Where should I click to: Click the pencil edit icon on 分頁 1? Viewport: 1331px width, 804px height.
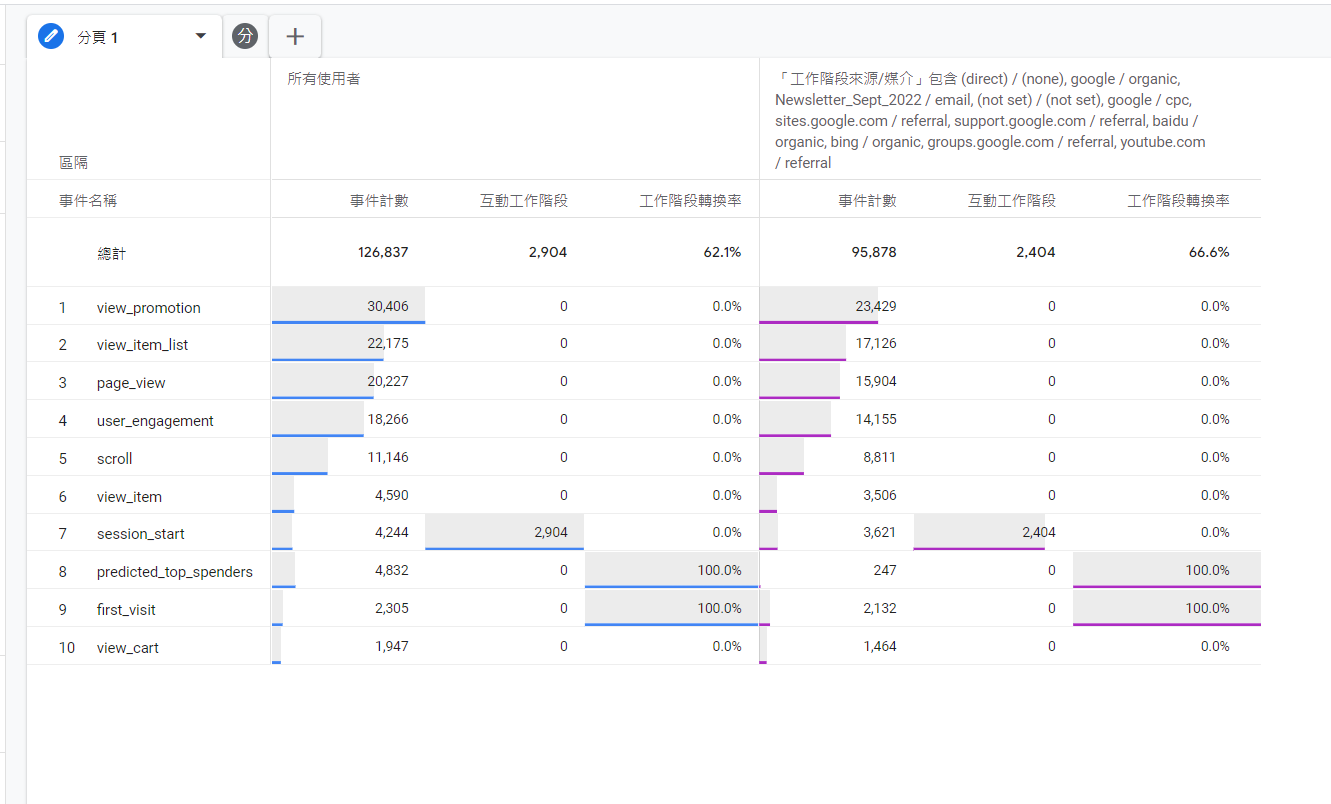pos(50,37)
